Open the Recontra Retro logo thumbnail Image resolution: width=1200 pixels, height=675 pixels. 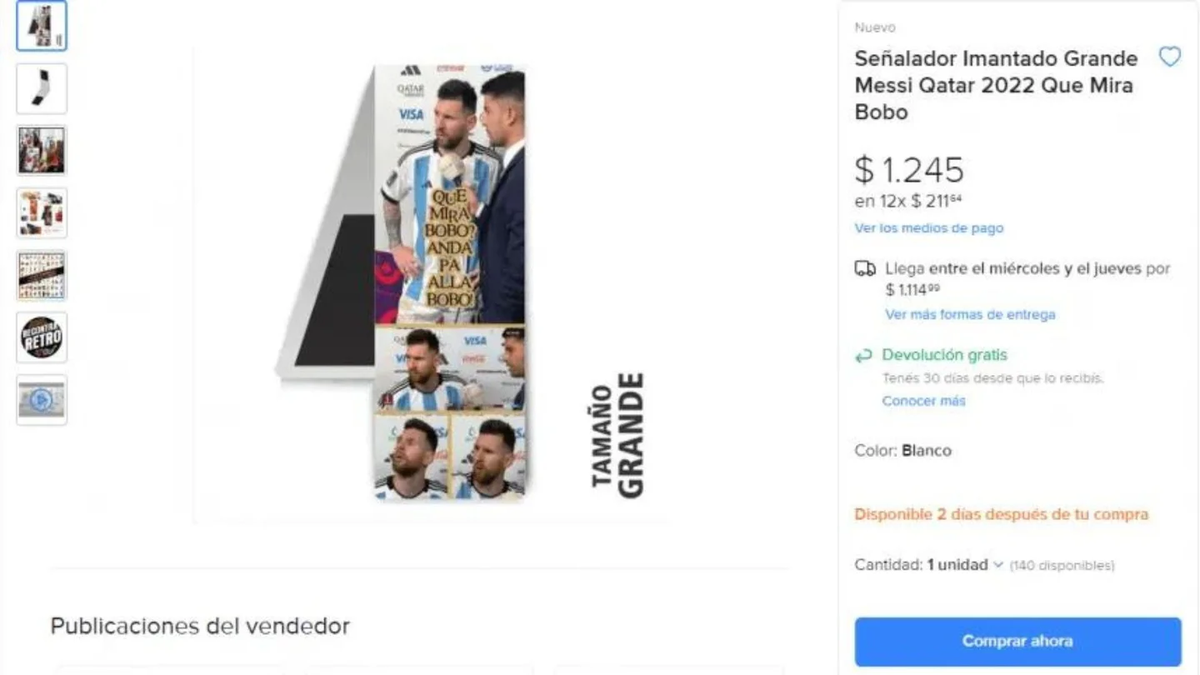tap(42, 337)
